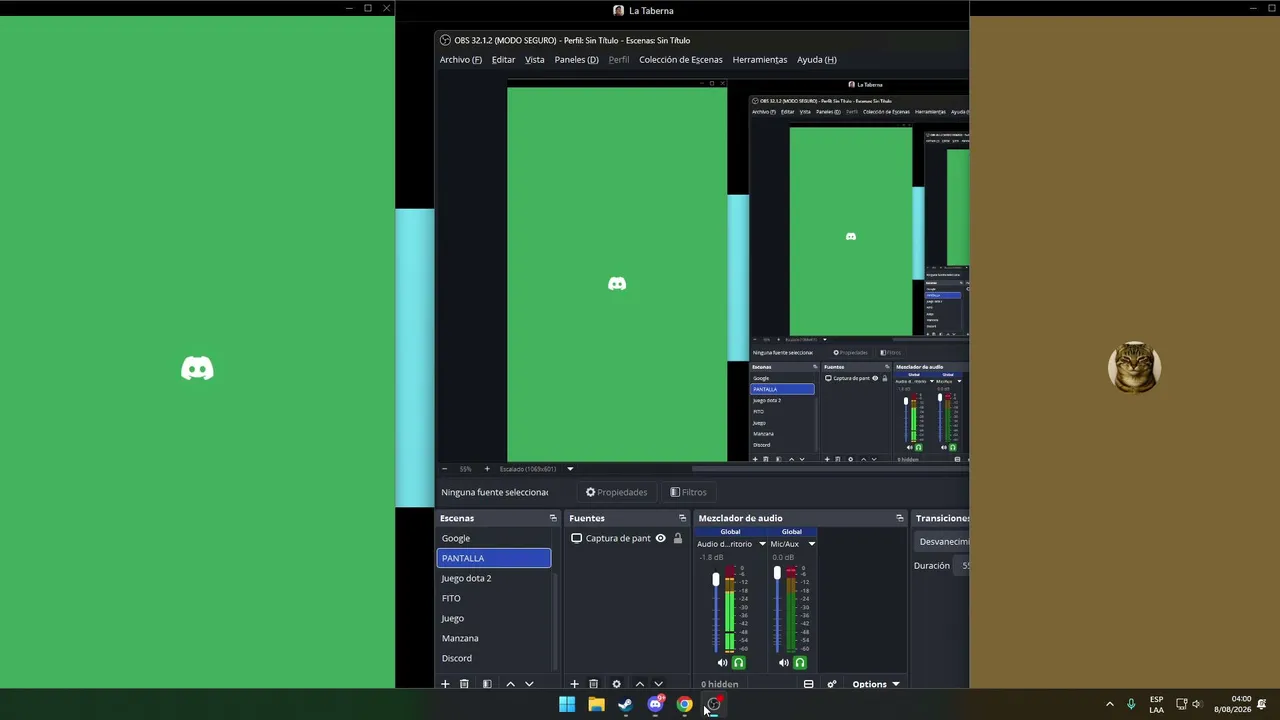Select the Juego dota 2 scene

(494, 578)
